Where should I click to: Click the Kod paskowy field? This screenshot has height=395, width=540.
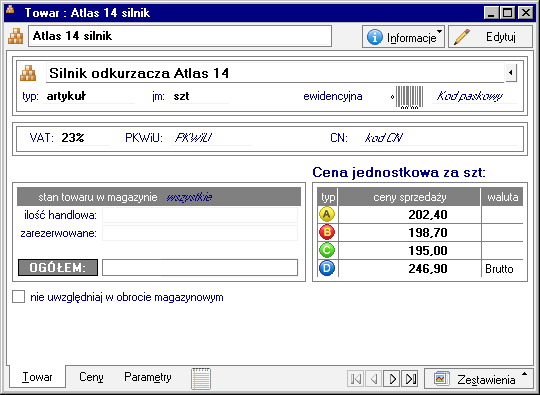pyautogui.click(x=475, y=96)
